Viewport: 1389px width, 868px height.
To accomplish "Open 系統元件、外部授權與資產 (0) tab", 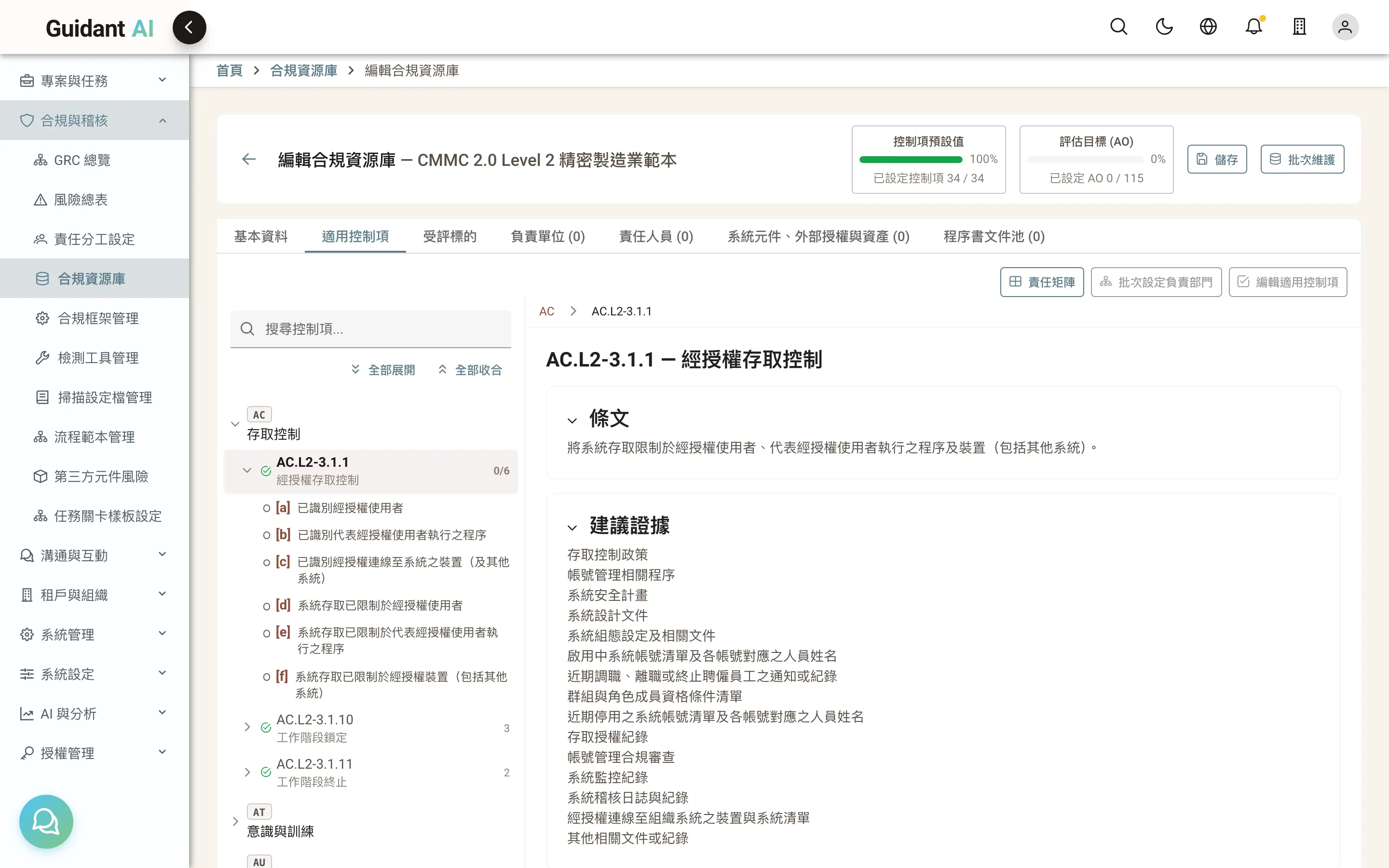I will pos(818,236).
